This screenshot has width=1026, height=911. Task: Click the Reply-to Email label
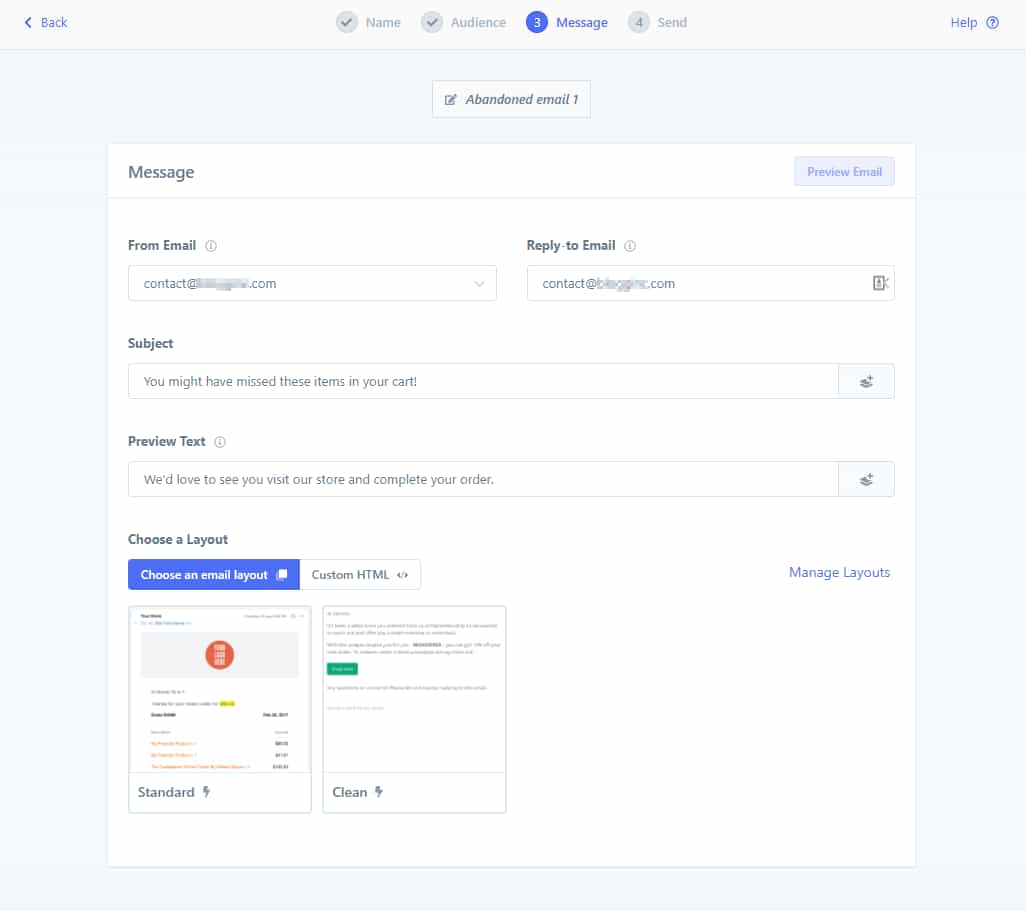[571, 245]
